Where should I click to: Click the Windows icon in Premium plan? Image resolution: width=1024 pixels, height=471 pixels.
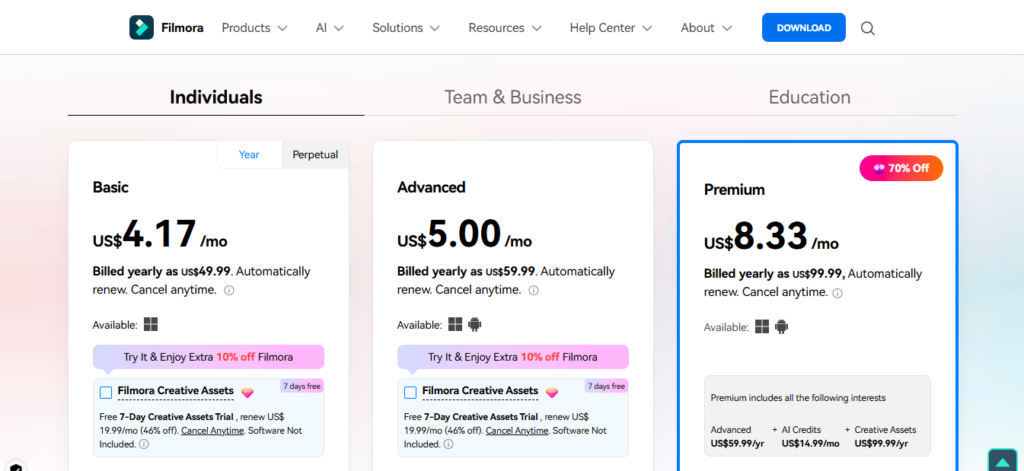[x=762, y=327]
